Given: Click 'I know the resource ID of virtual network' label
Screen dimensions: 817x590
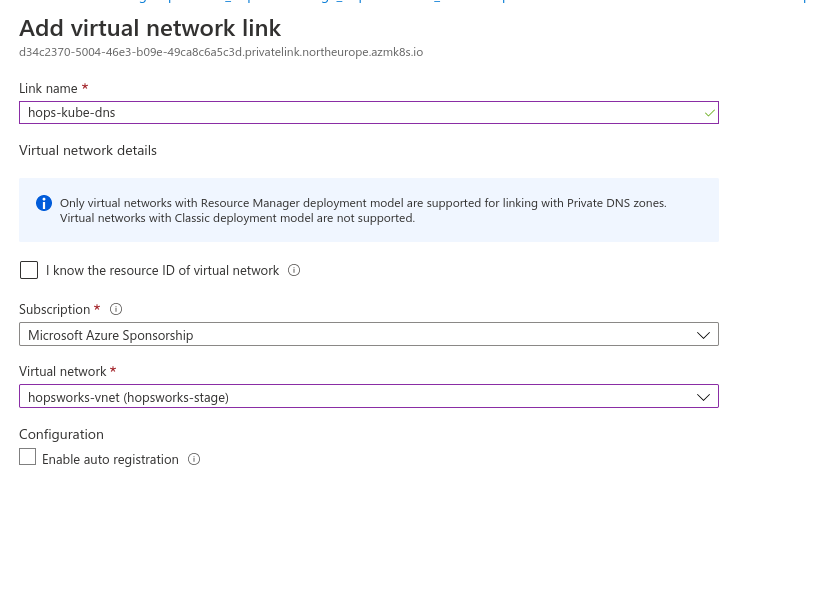Looking at the screenshot, I should (163, 271).
